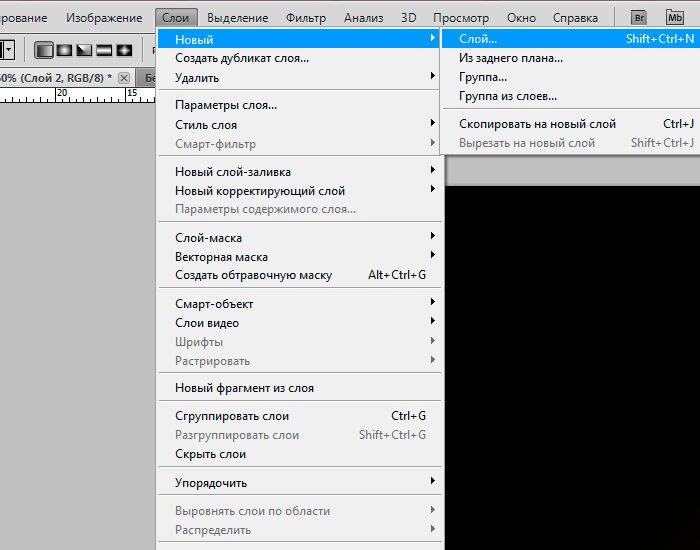This screenshot has width=700, height=550.
Task: Close the Слой 2 document tab
Action: point(124,78)
